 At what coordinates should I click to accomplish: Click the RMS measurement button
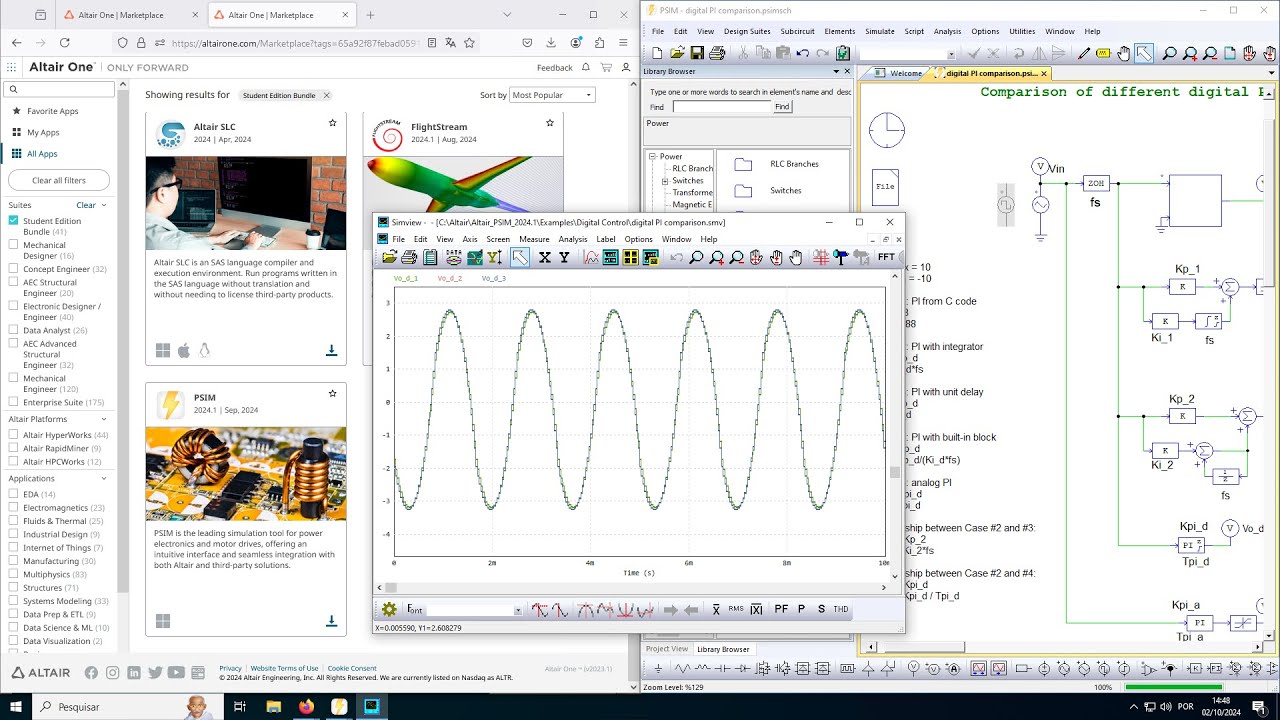[x=736, y=610]
